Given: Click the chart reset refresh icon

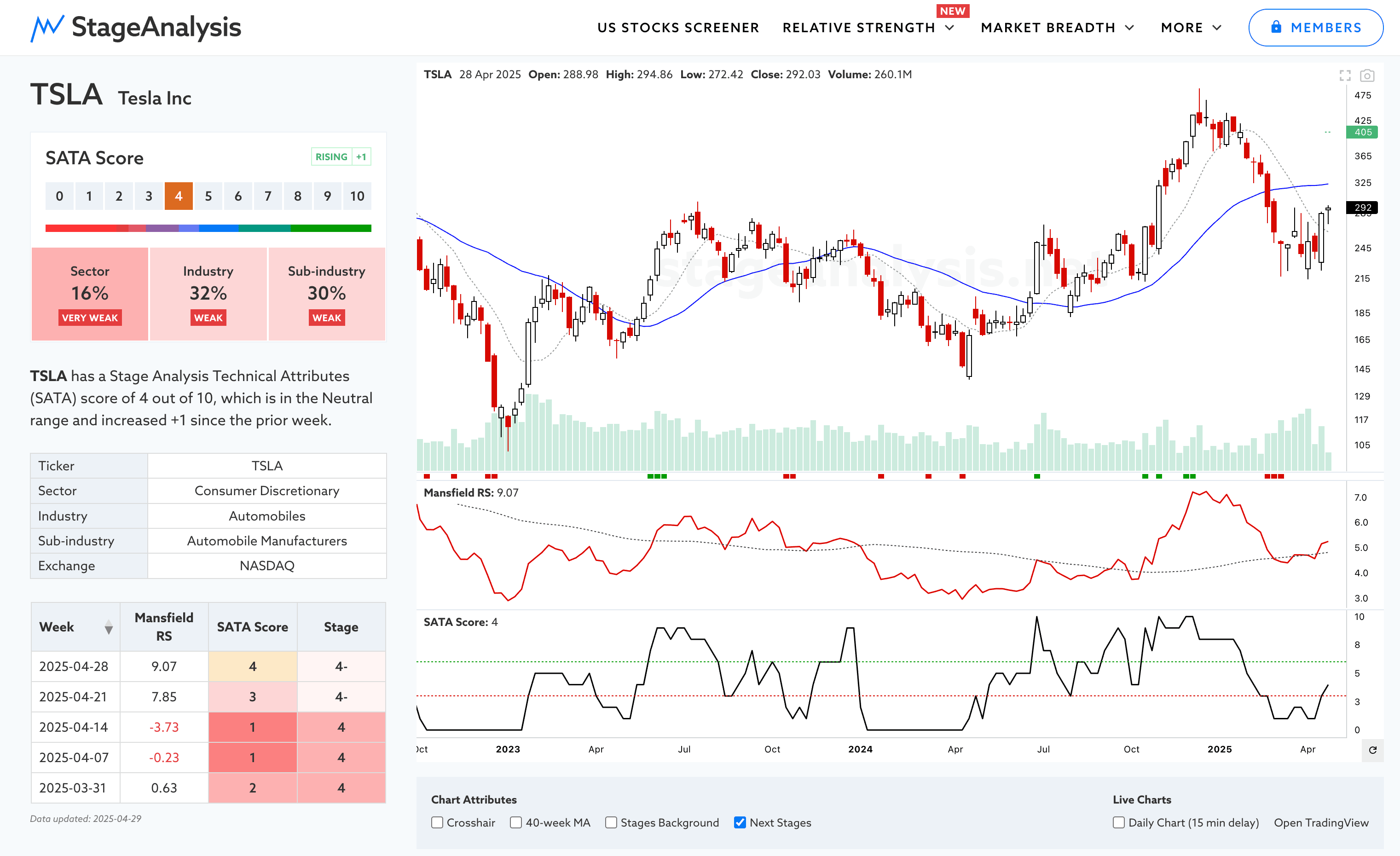Looking at the screenshot, I should point(1373,750).
